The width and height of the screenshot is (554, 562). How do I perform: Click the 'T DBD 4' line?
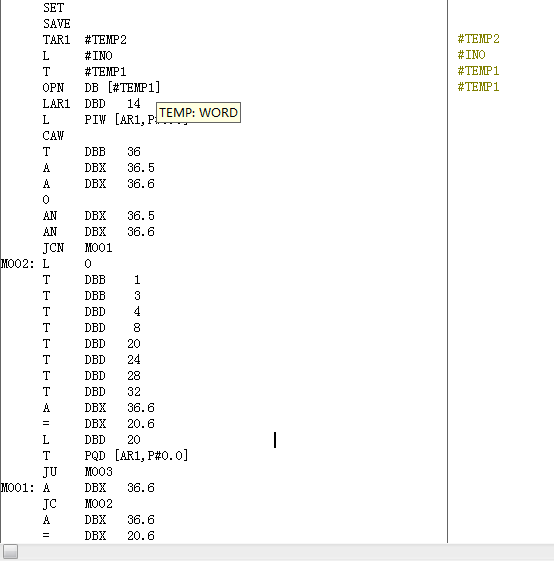(91, 312)
